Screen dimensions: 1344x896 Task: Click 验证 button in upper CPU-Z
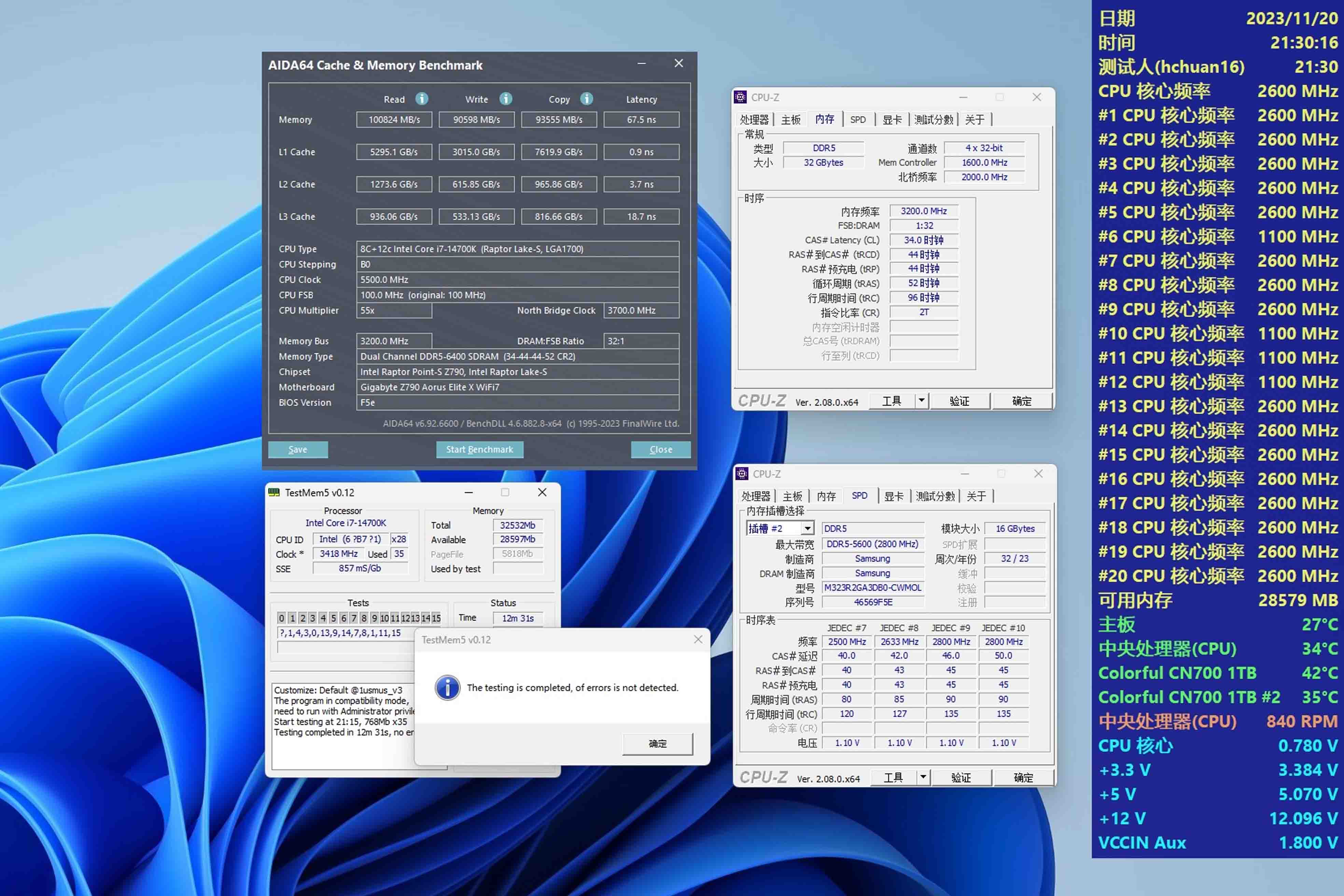click(960, 401)
